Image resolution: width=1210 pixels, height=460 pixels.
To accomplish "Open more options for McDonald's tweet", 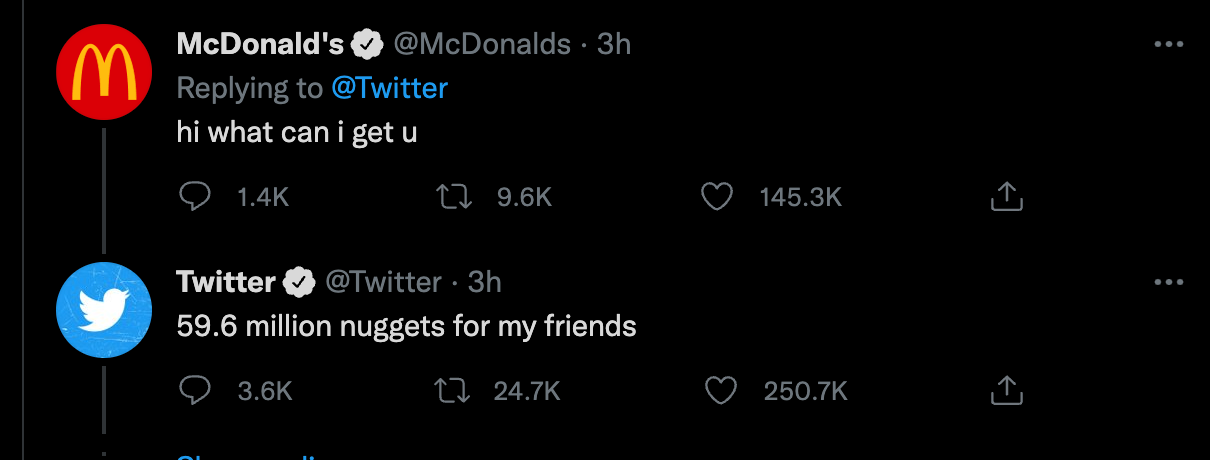I will (1168, 45).
